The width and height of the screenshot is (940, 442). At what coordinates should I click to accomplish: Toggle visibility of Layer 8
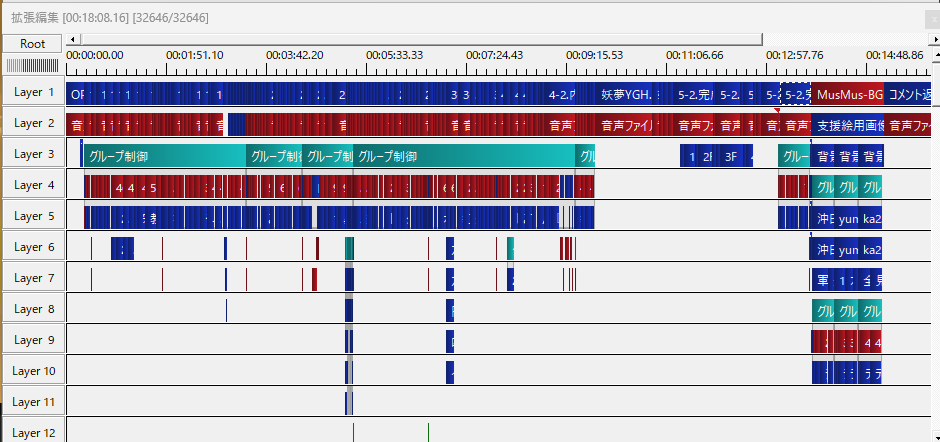(x=33, y=309)
